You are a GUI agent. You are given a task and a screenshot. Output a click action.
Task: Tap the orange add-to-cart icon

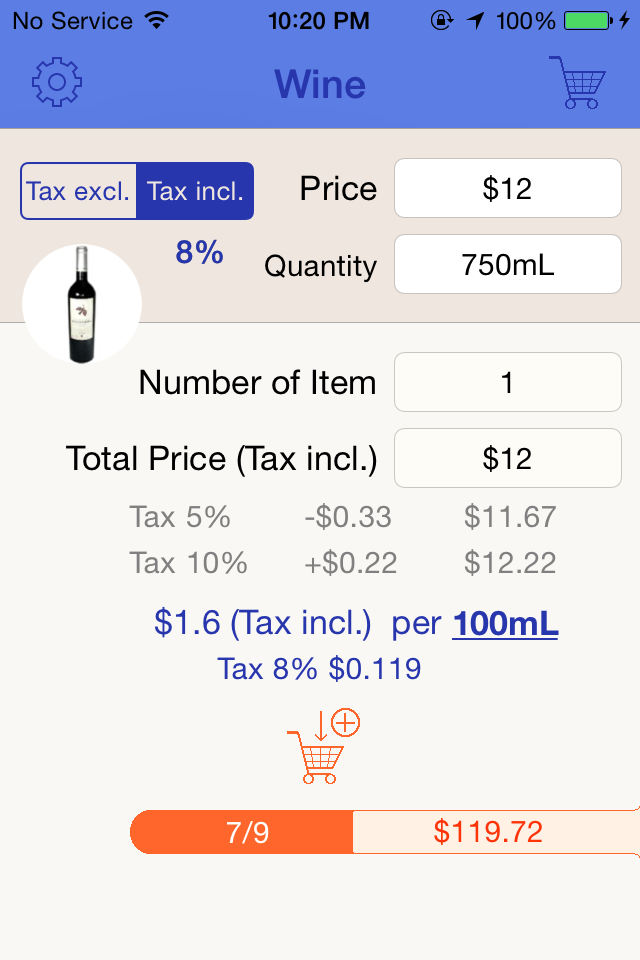tap(323, 747)
